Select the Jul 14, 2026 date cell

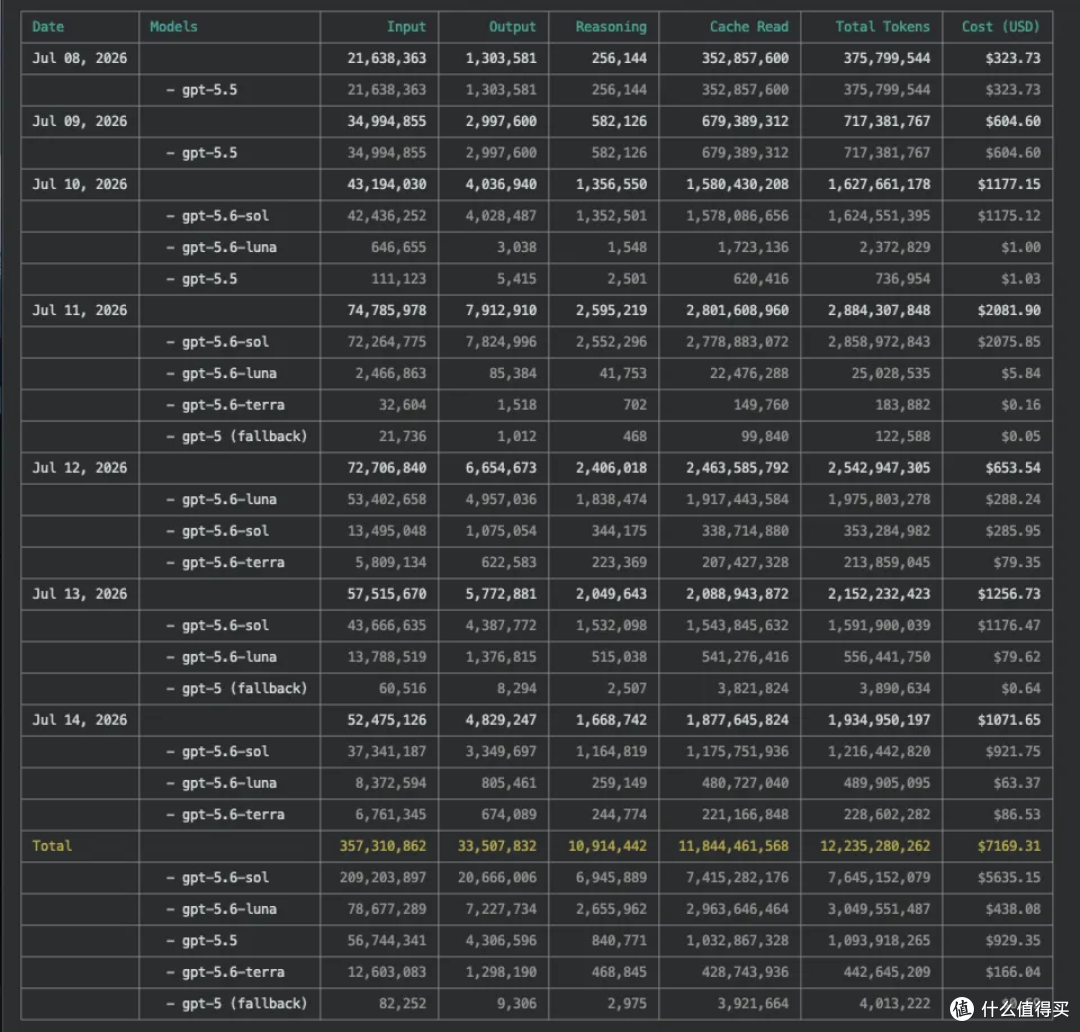pyautogui.click(x=79, y=720)
